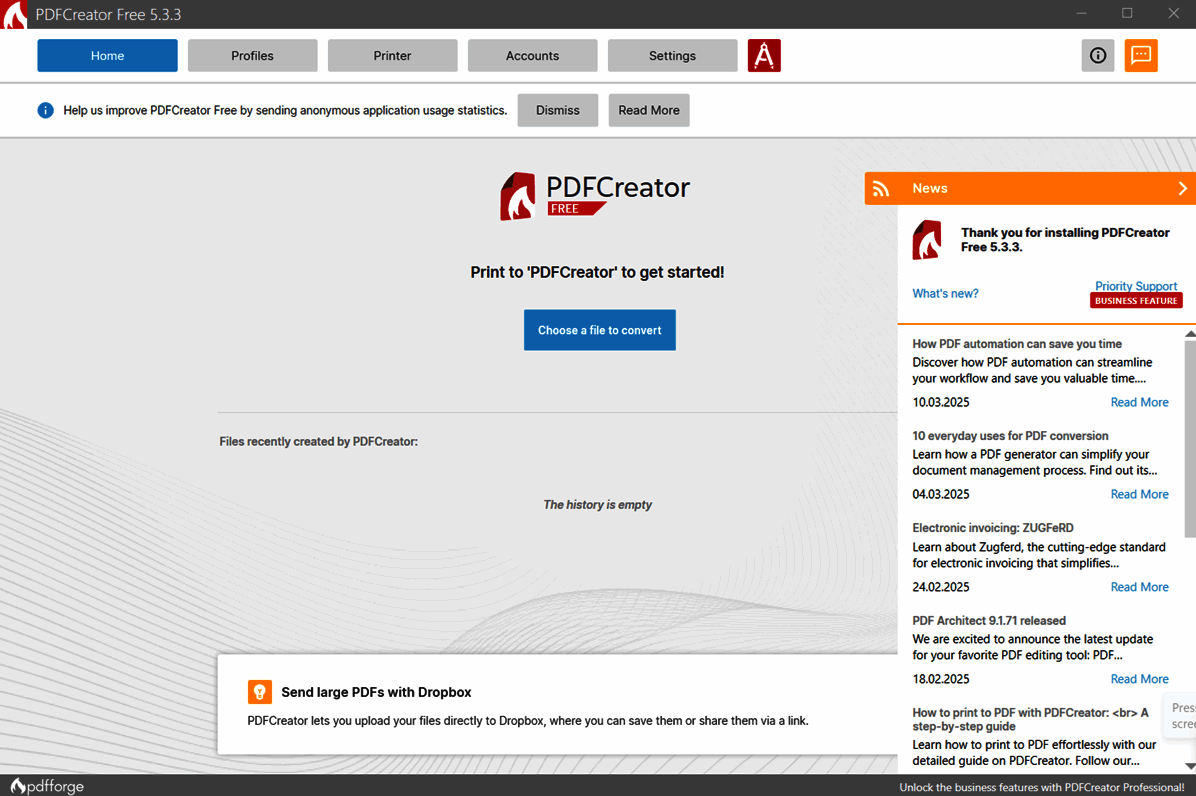
Task: Click Choose a file to convert
Action: click(600, 330)
